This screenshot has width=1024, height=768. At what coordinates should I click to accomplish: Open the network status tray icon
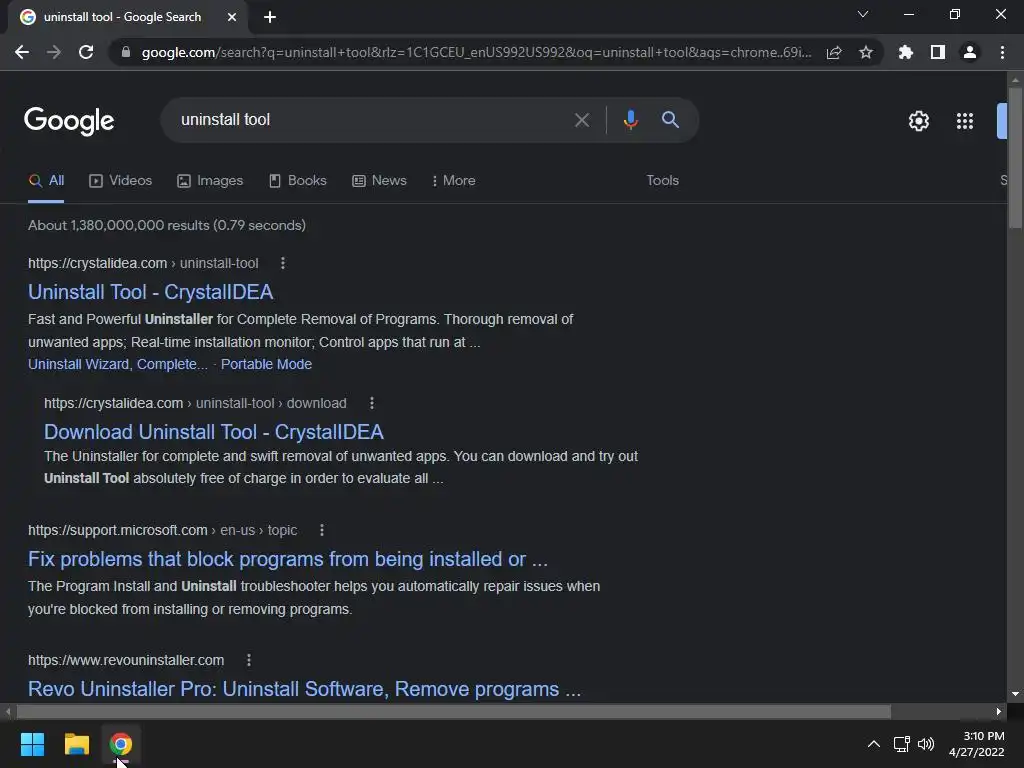(902, 744)
